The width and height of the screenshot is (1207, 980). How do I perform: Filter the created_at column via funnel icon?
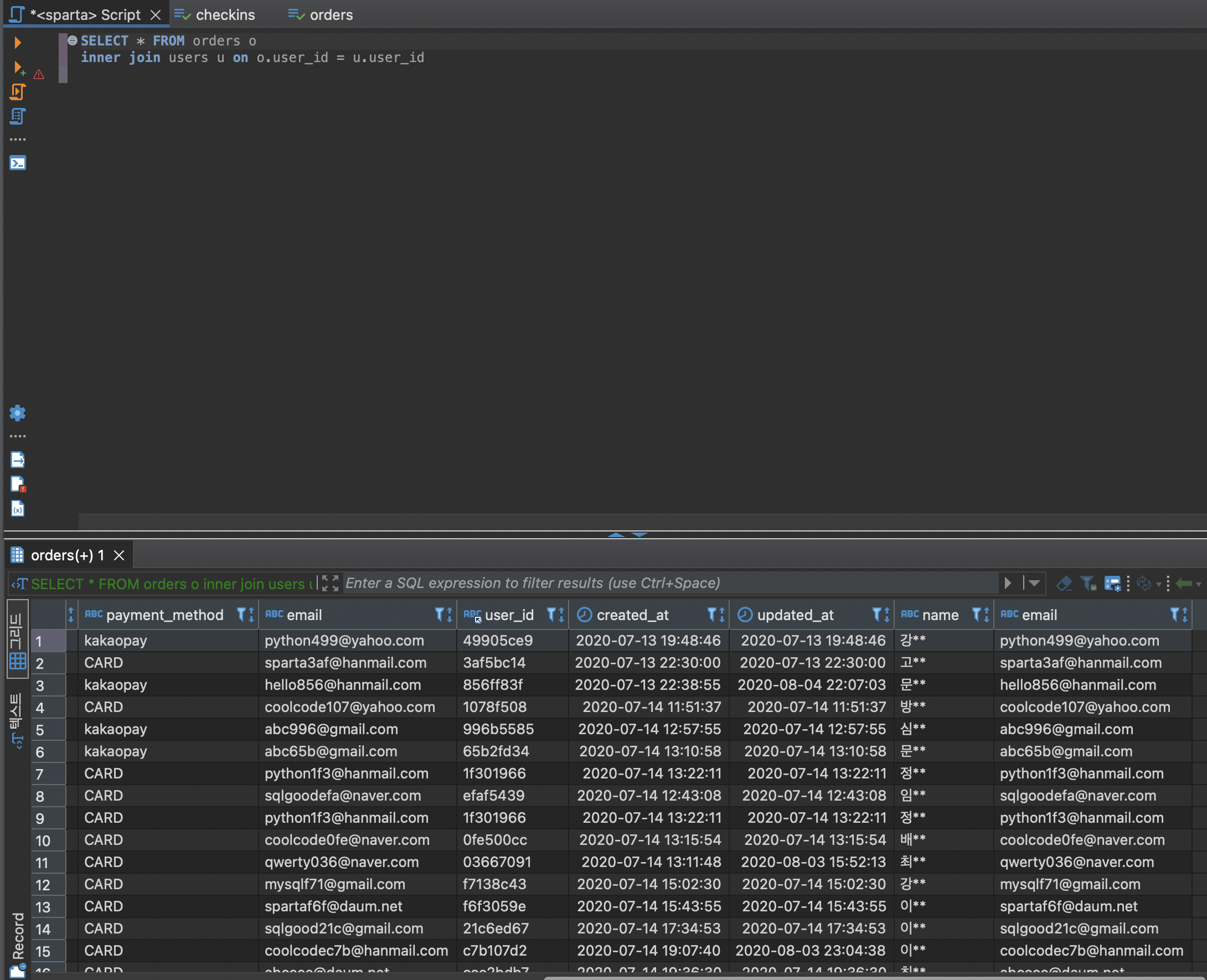(x=712, y=614)
